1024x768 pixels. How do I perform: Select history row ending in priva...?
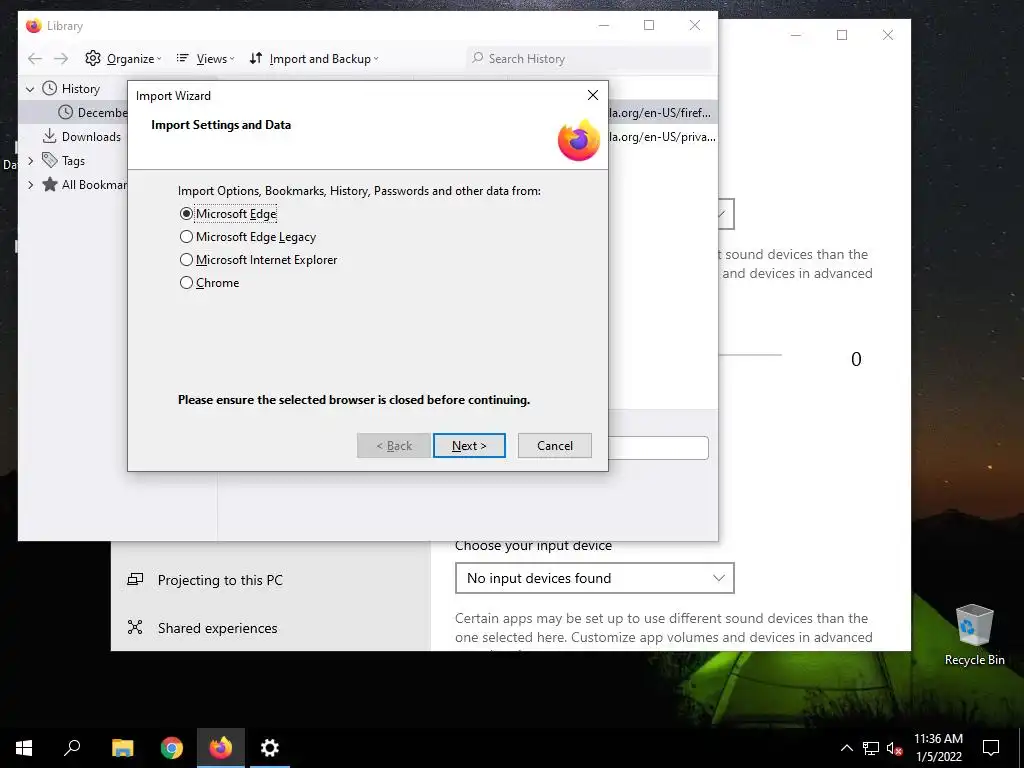tap(662, 136)
